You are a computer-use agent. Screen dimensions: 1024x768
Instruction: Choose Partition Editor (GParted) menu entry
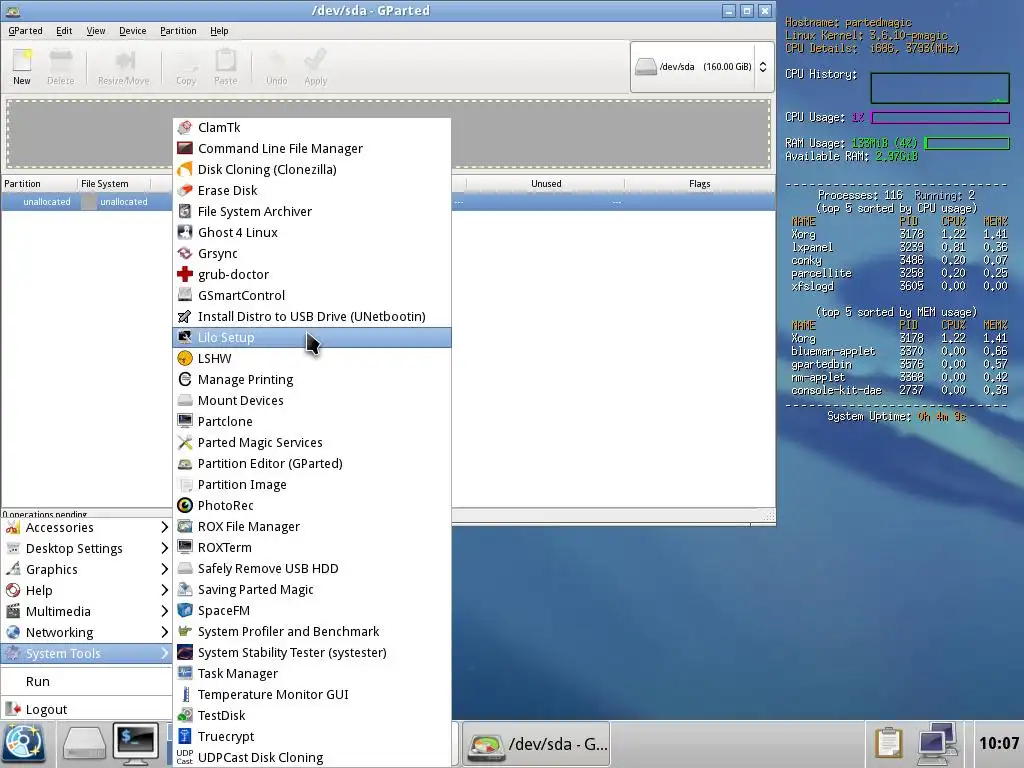(312, 464)
